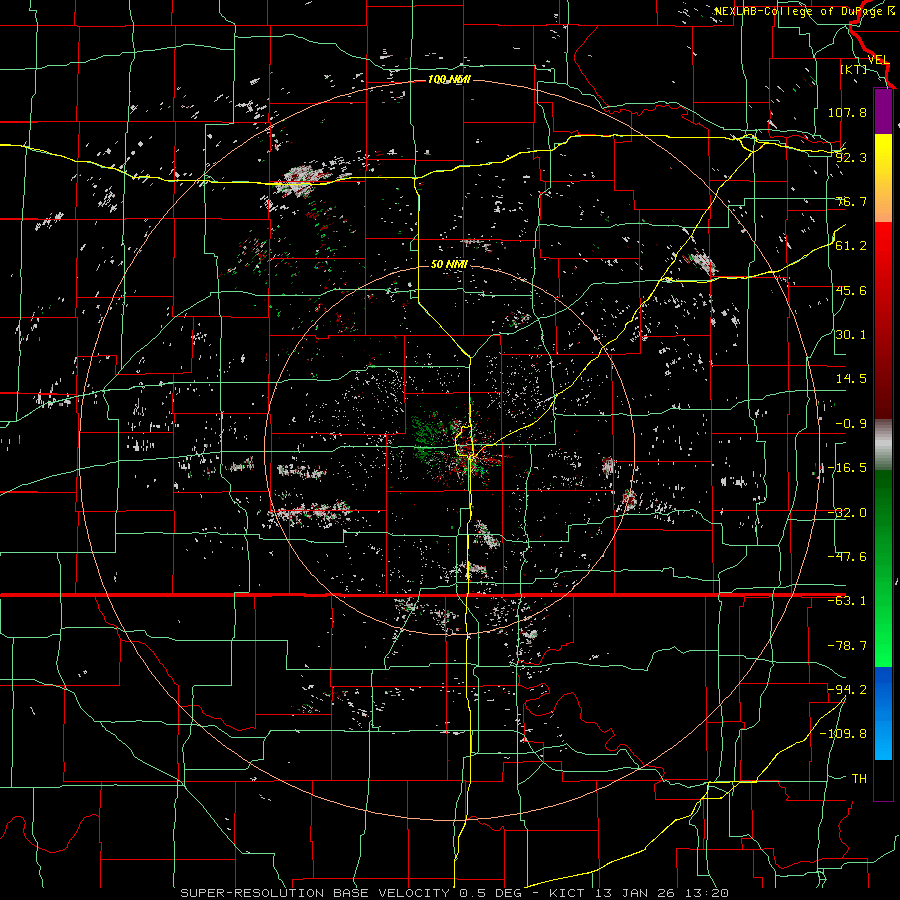Select the -0.9 velocity scale value
This screenshot has height=900, width=900.
pyautogui.click(x=851, y=423)
